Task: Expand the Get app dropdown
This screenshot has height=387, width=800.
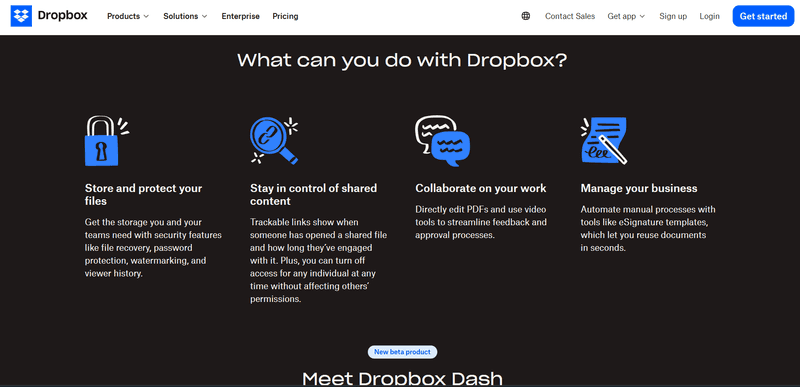Action: 626,16
